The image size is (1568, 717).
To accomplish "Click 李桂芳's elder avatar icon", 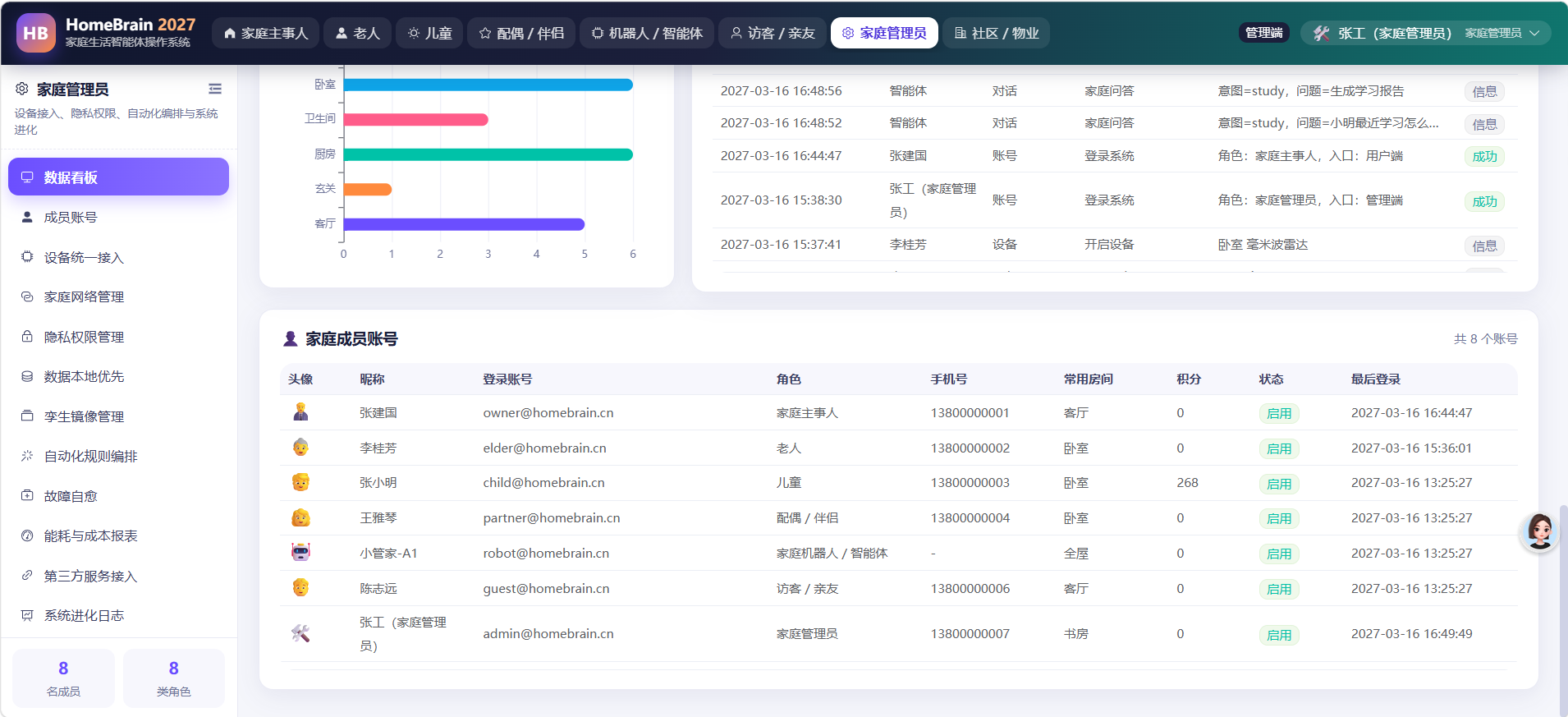I will (x=300, y=448).
